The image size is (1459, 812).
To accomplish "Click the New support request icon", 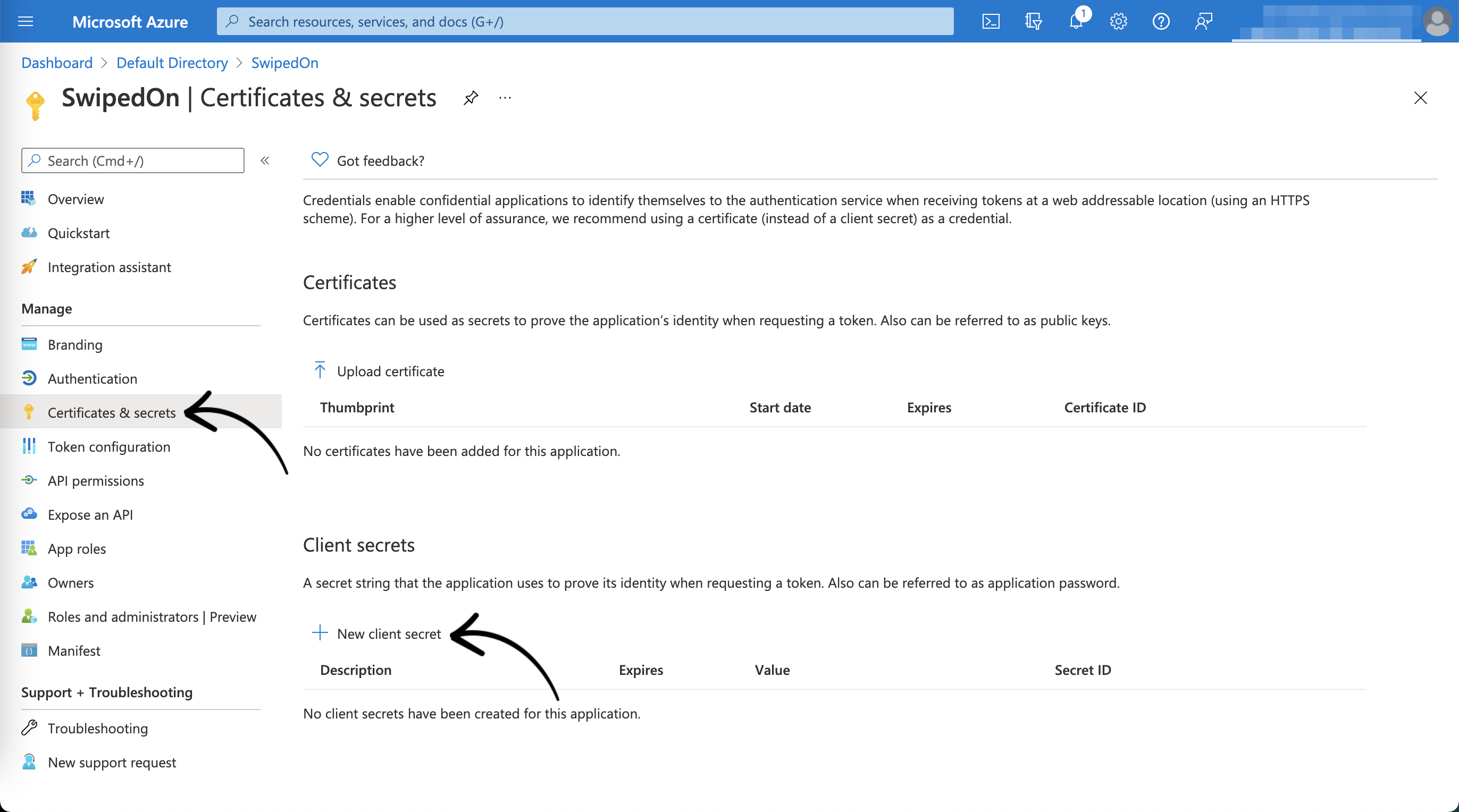I will pos(29,762).
